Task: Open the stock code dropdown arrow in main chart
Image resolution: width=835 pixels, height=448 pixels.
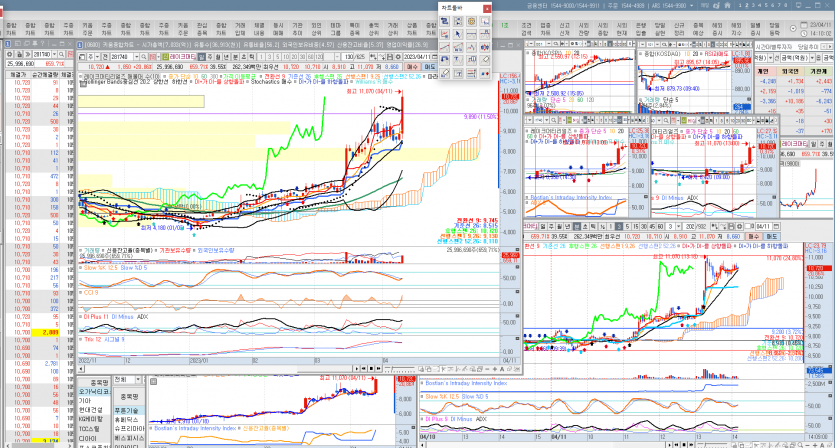Action: click(x=137, y=57)
